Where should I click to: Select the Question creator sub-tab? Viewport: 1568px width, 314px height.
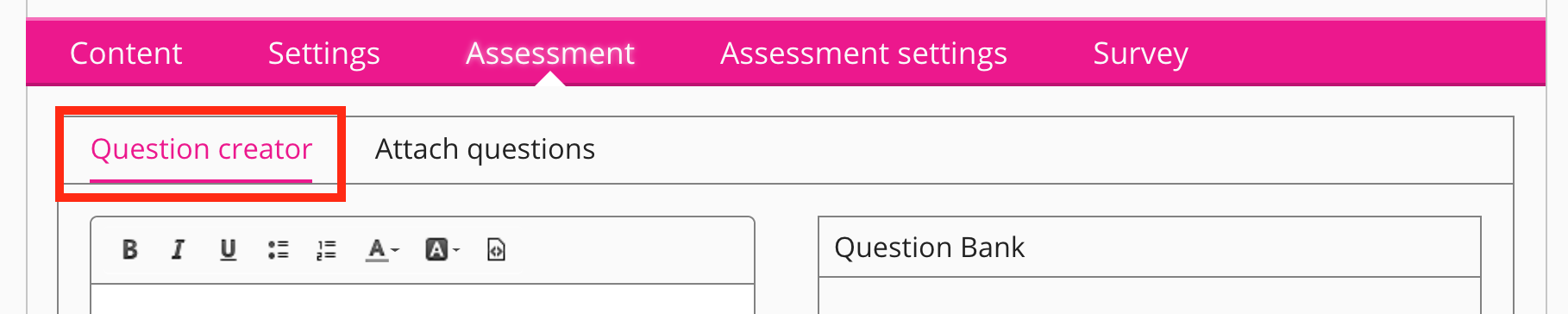pos(201,150)
